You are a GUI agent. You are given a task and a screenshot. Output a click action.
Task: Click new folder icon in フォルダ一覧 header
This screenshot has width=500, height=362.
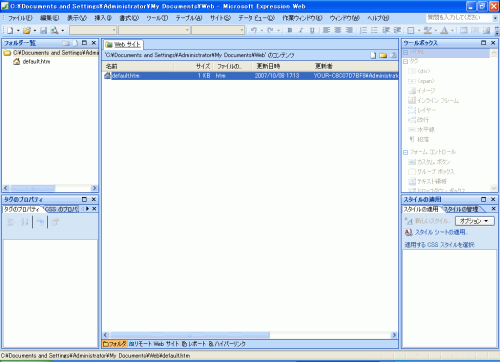66,43
